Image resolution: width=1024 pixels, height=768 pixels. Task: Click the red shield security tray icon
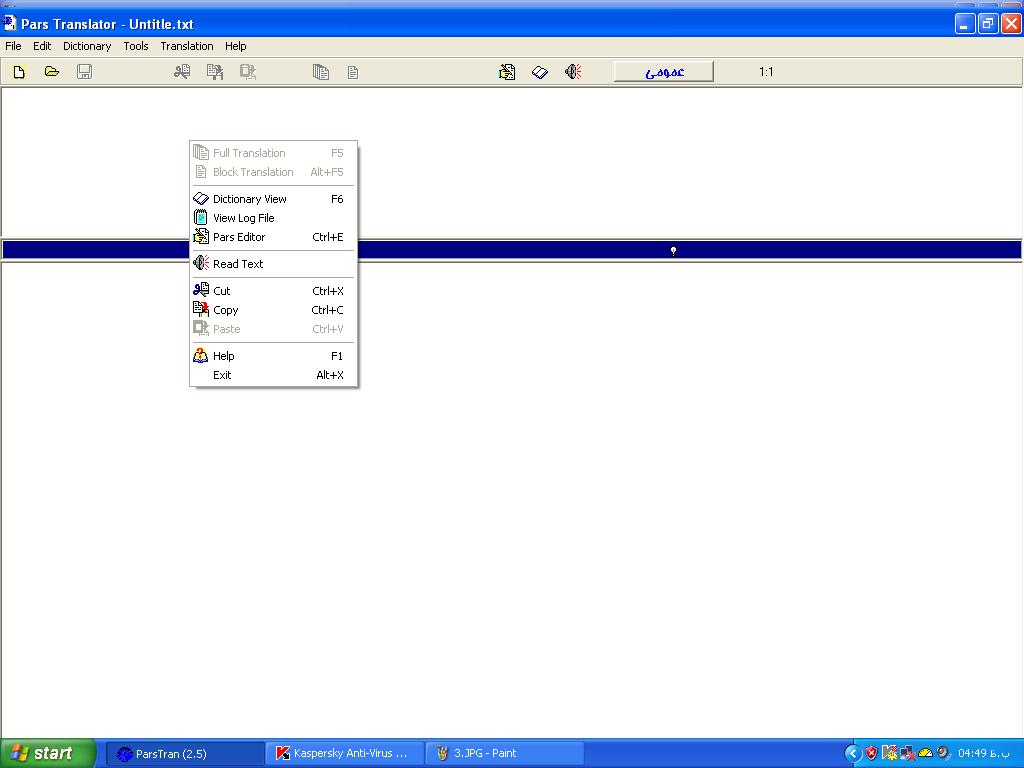pyautogui.click(x=871, y=754)
